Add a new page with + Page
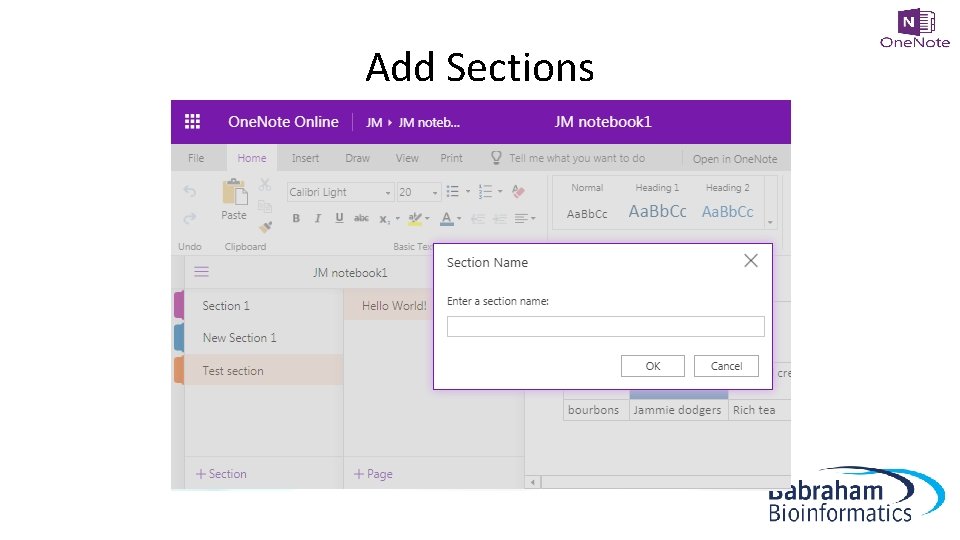960x540 pixels. 373,474
